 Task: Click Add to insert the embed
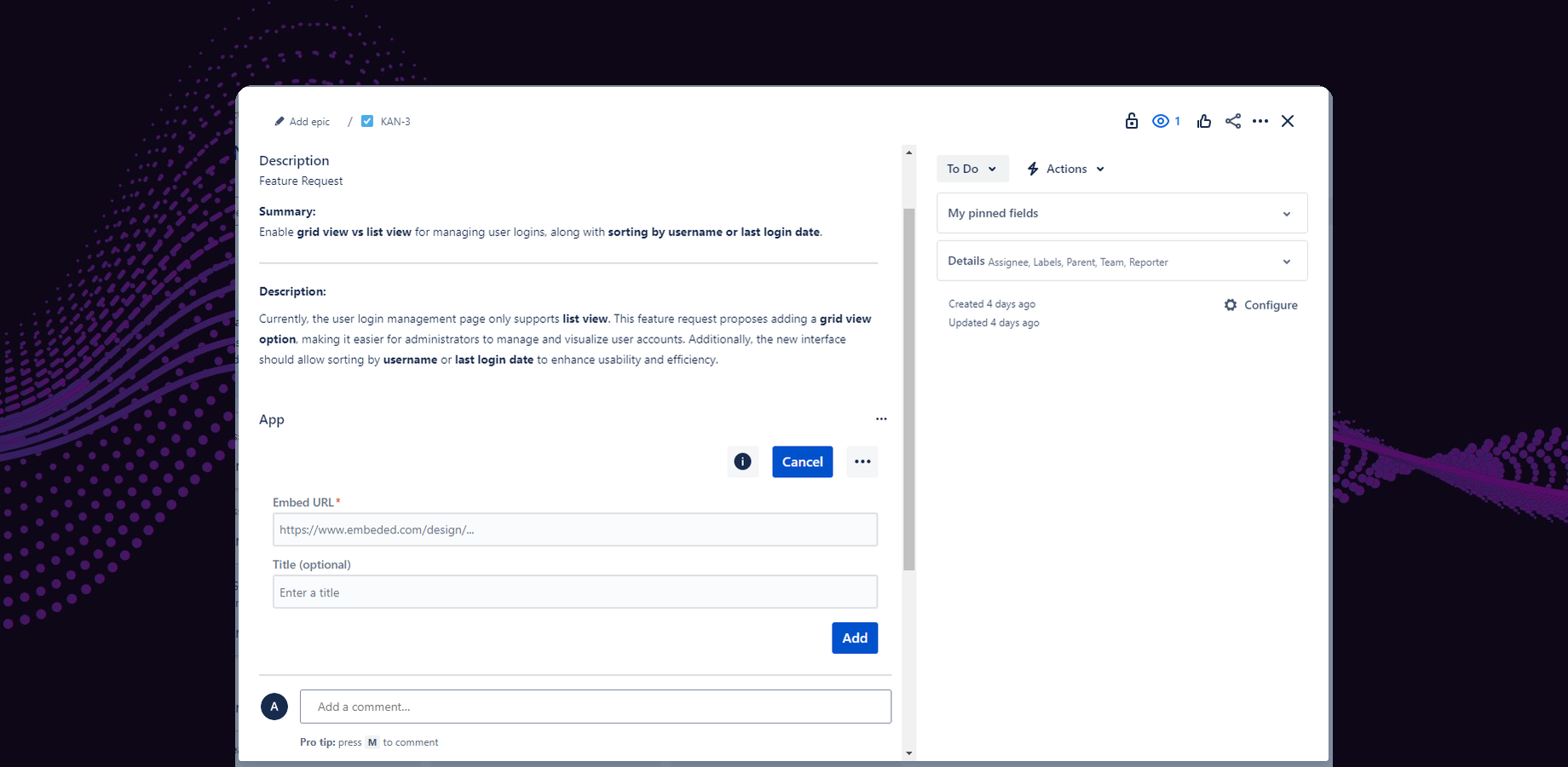click(855, 637)
